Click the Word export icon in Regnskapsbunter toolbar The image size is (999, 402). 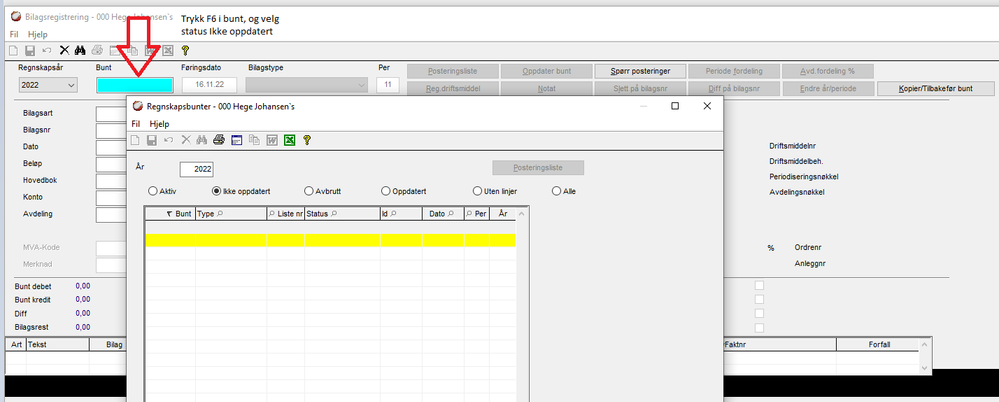[271, 140]
